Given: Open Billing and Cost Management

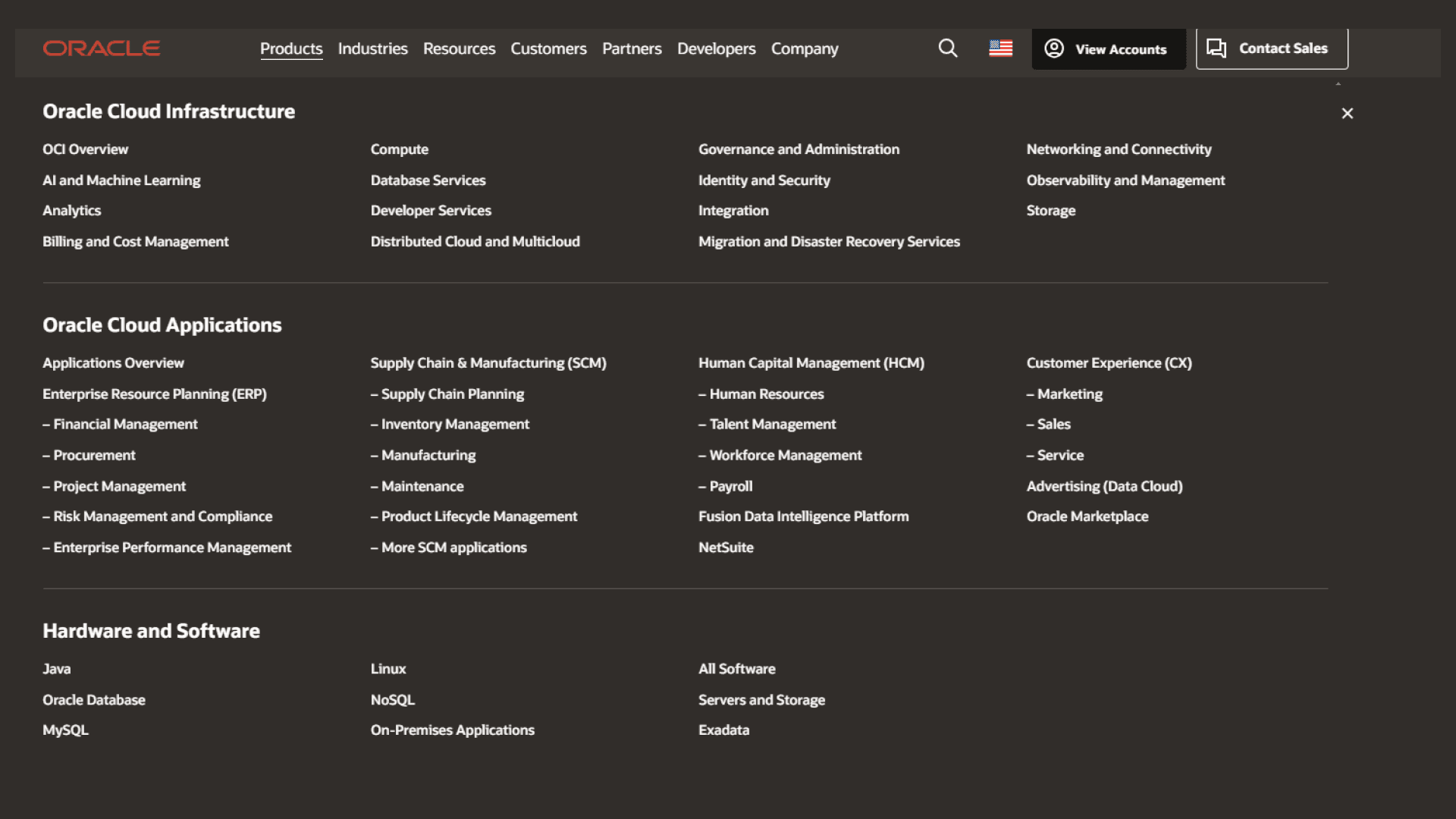Looking at the screenshot, I should tap(136, 242).
